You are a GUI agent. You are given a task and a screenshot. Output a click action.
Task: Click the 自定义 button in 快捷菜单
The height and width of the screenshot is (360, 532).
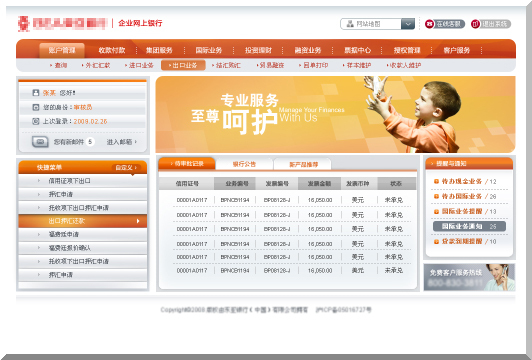click(126, 168)
